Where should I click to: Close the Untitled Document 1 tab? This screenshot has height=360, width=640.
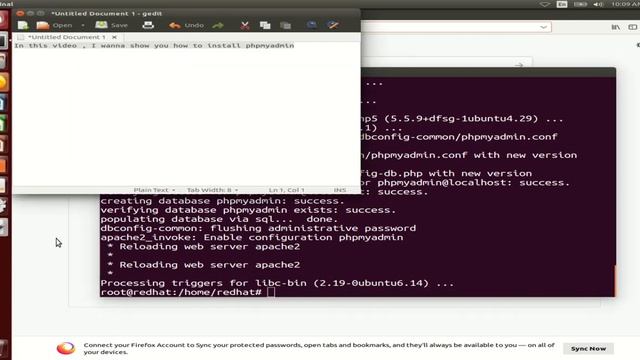tap(114, 37)
